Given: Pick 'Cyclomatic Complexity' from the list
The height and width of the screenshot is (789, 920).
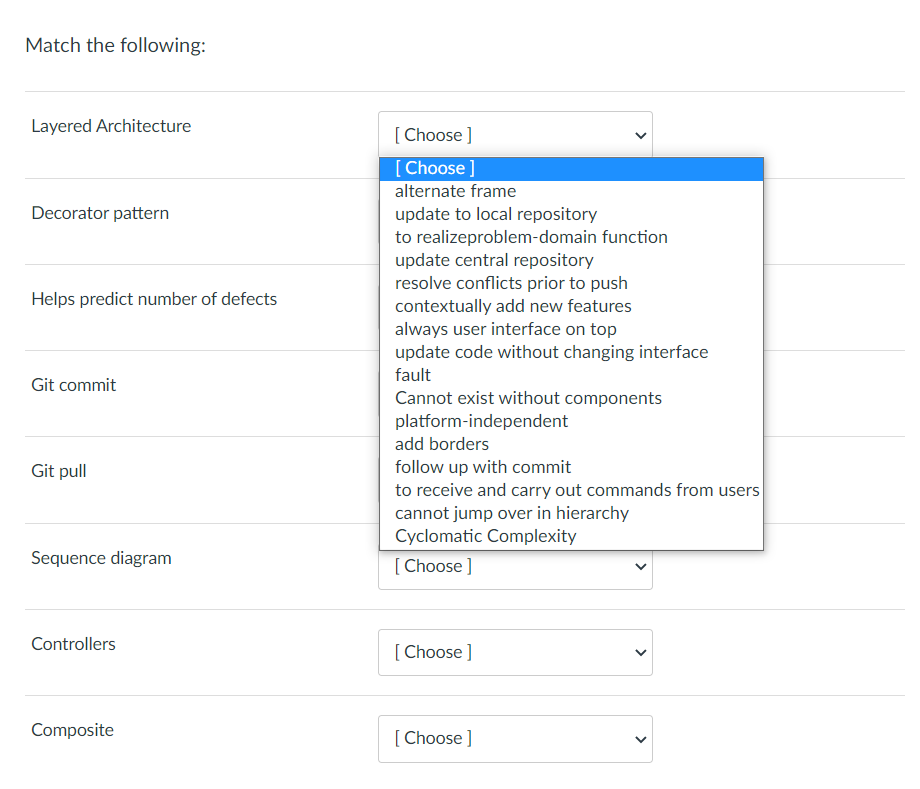Looking at the screenshot, I should 571,536.
